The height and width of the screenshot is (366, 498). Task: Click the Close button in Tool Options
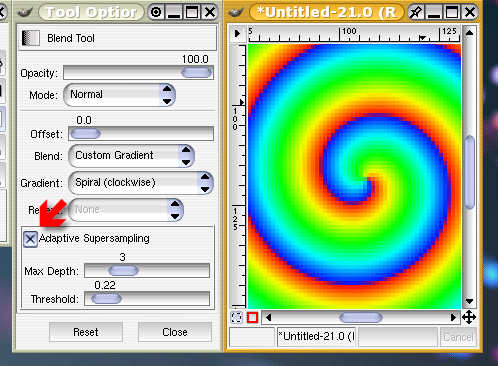point(175,332)
